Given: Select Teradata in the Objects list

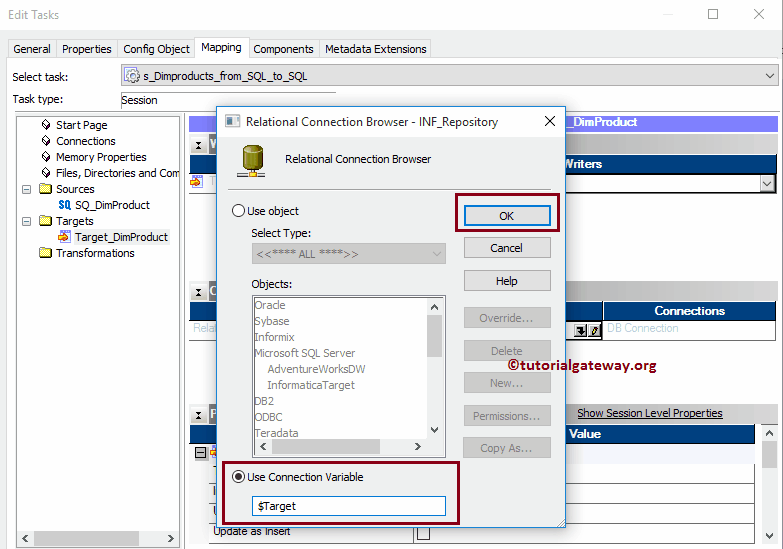Looking at the screenshot, I should click(x=277, y=433).
